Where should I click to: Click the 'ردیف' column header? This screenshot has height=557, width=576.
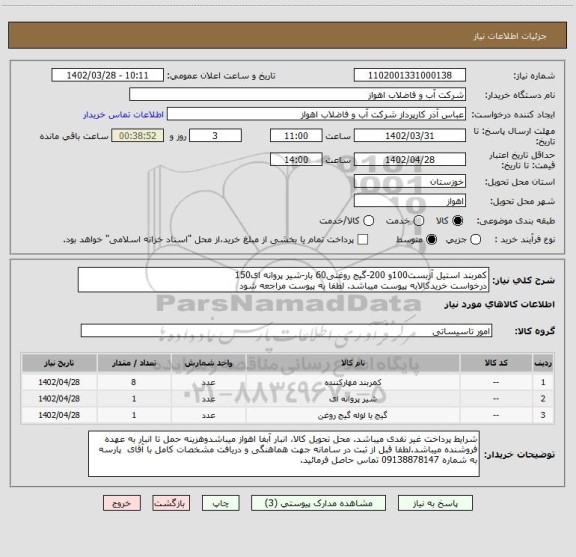pyautogui.click(x=543, y=363)
